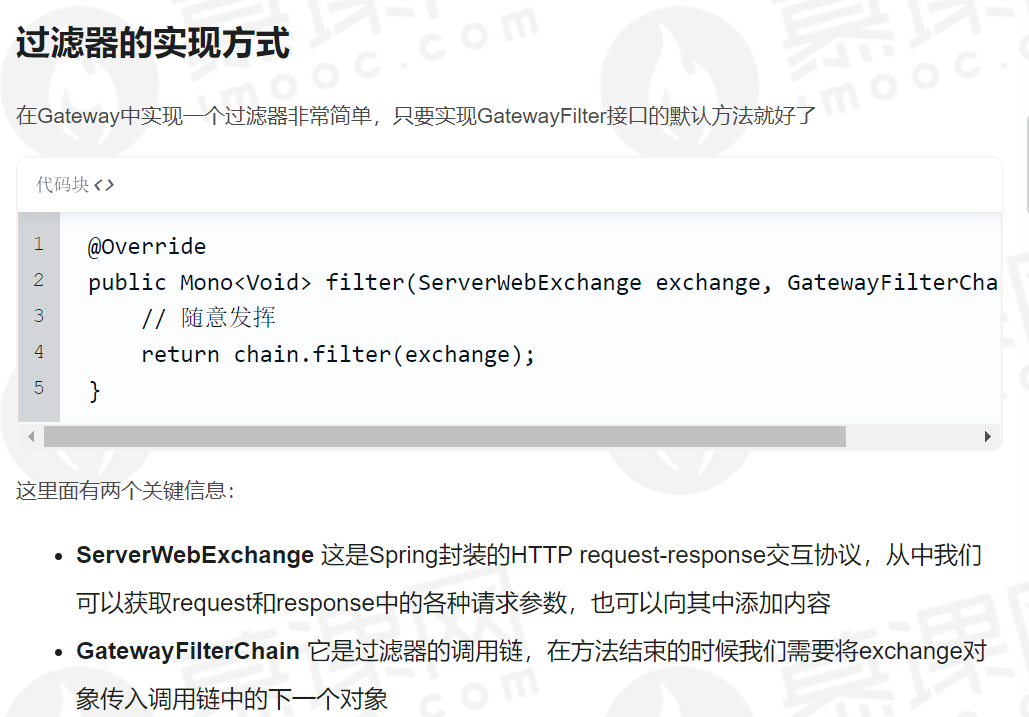Select line number 3 in the code gutter
The image size is (1029, 717).
tap(39, 317)
